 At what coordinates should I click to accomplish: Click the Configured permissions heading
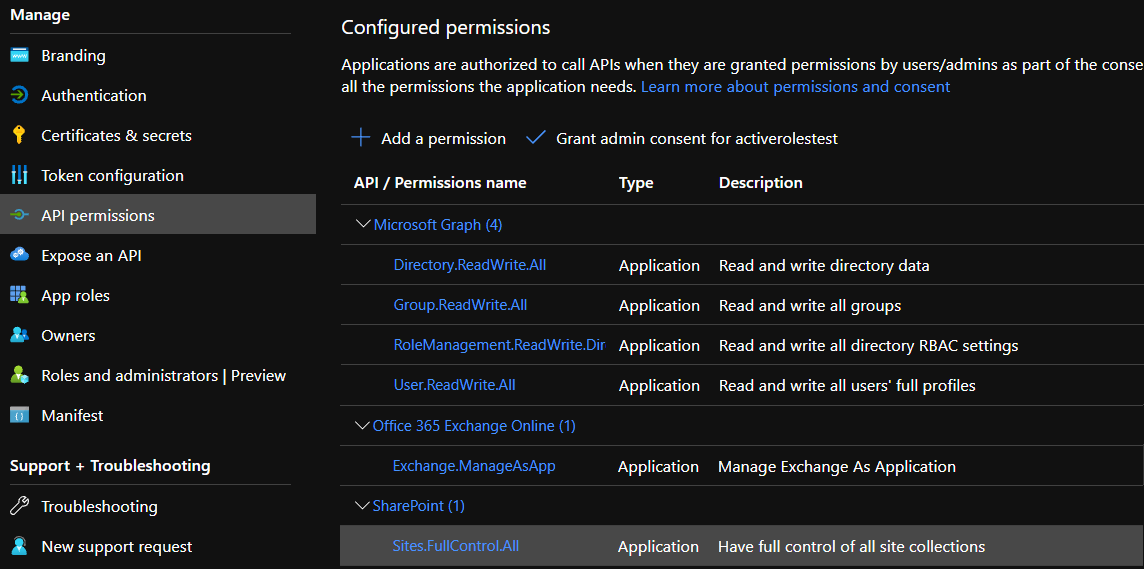coord(446,28)
